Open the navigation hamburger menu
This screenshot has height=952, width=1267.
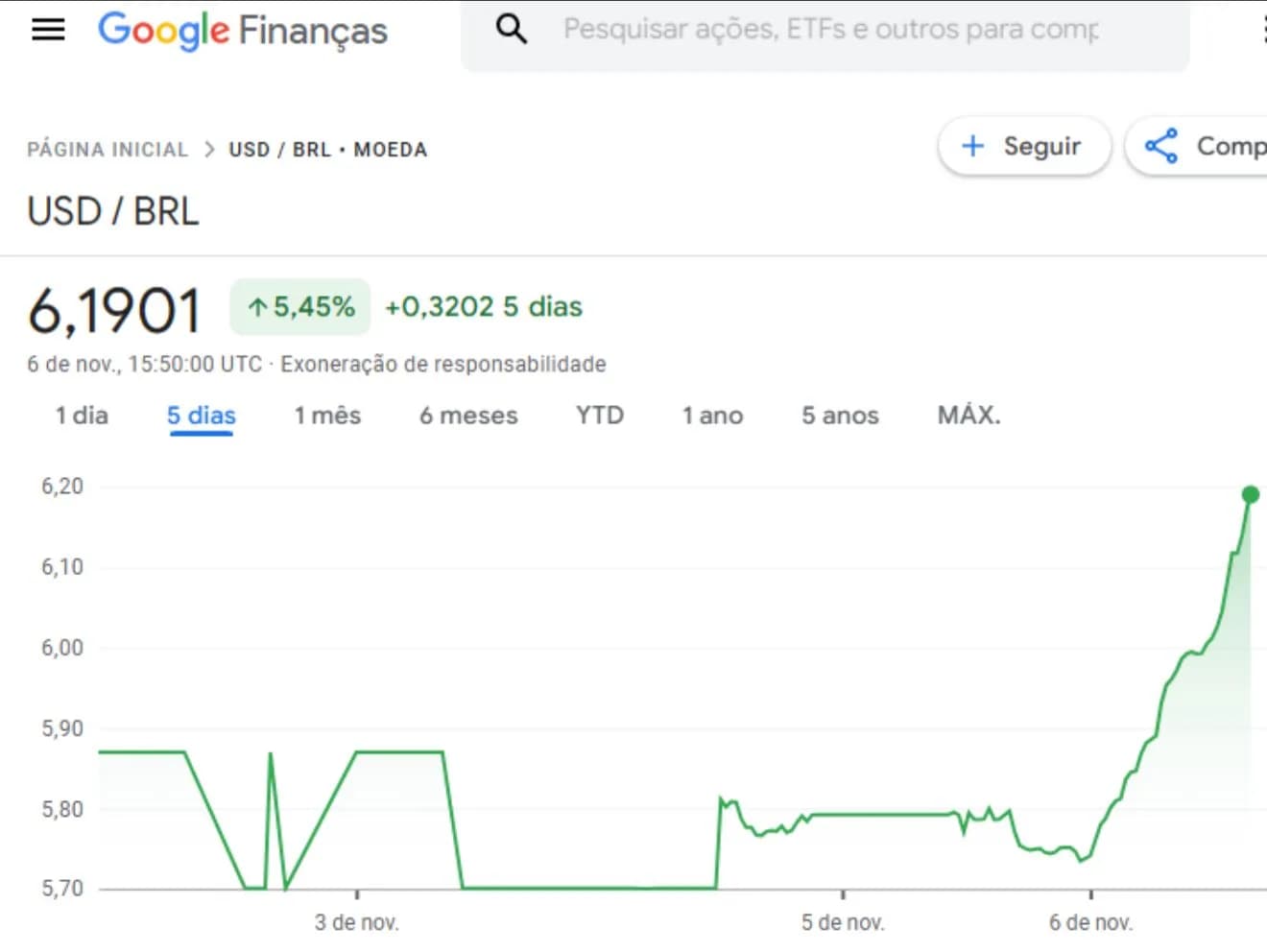[x=47, y=29]
